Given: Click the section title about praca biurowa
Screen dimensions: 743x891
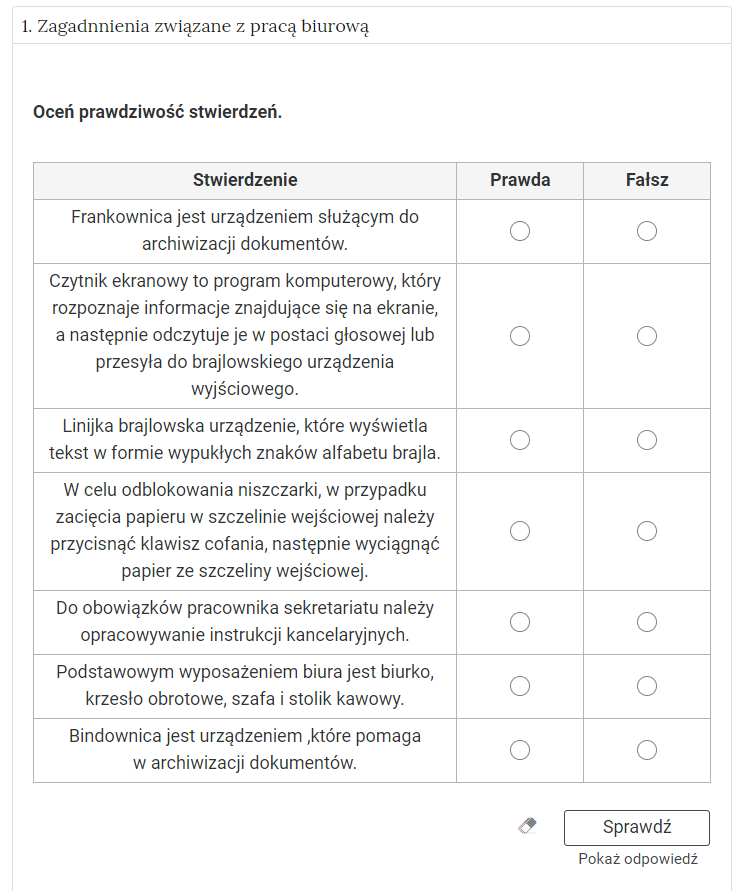Looking at the screenshot, I should pos(196,27).
